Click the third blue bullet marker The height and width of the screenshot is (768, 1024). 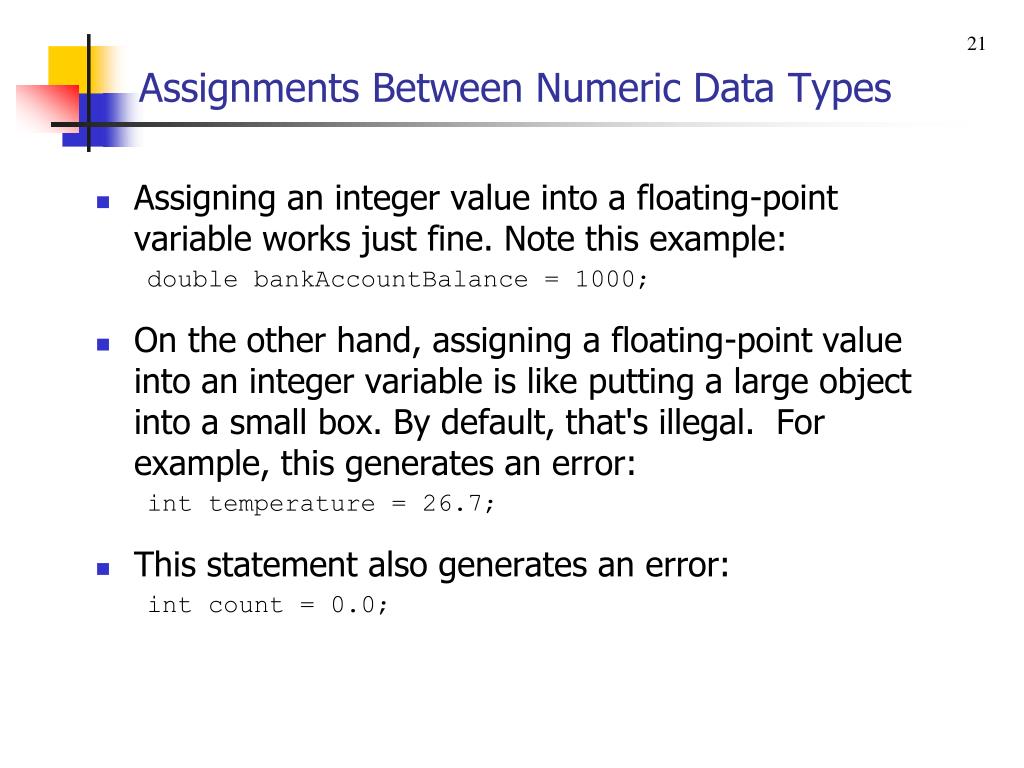[x=103, y=568]
